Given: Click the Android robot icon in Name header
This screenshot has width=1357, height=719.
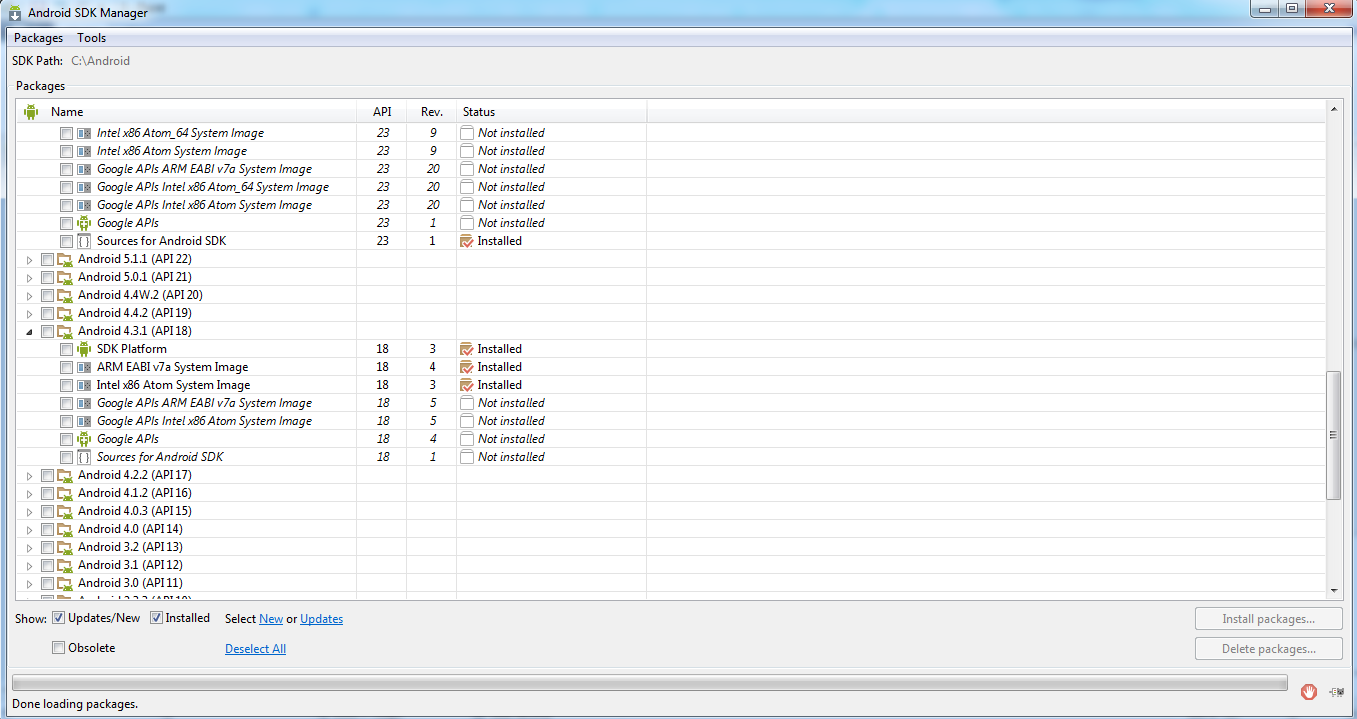Looking at the screenshot, I should click(31, 112).
